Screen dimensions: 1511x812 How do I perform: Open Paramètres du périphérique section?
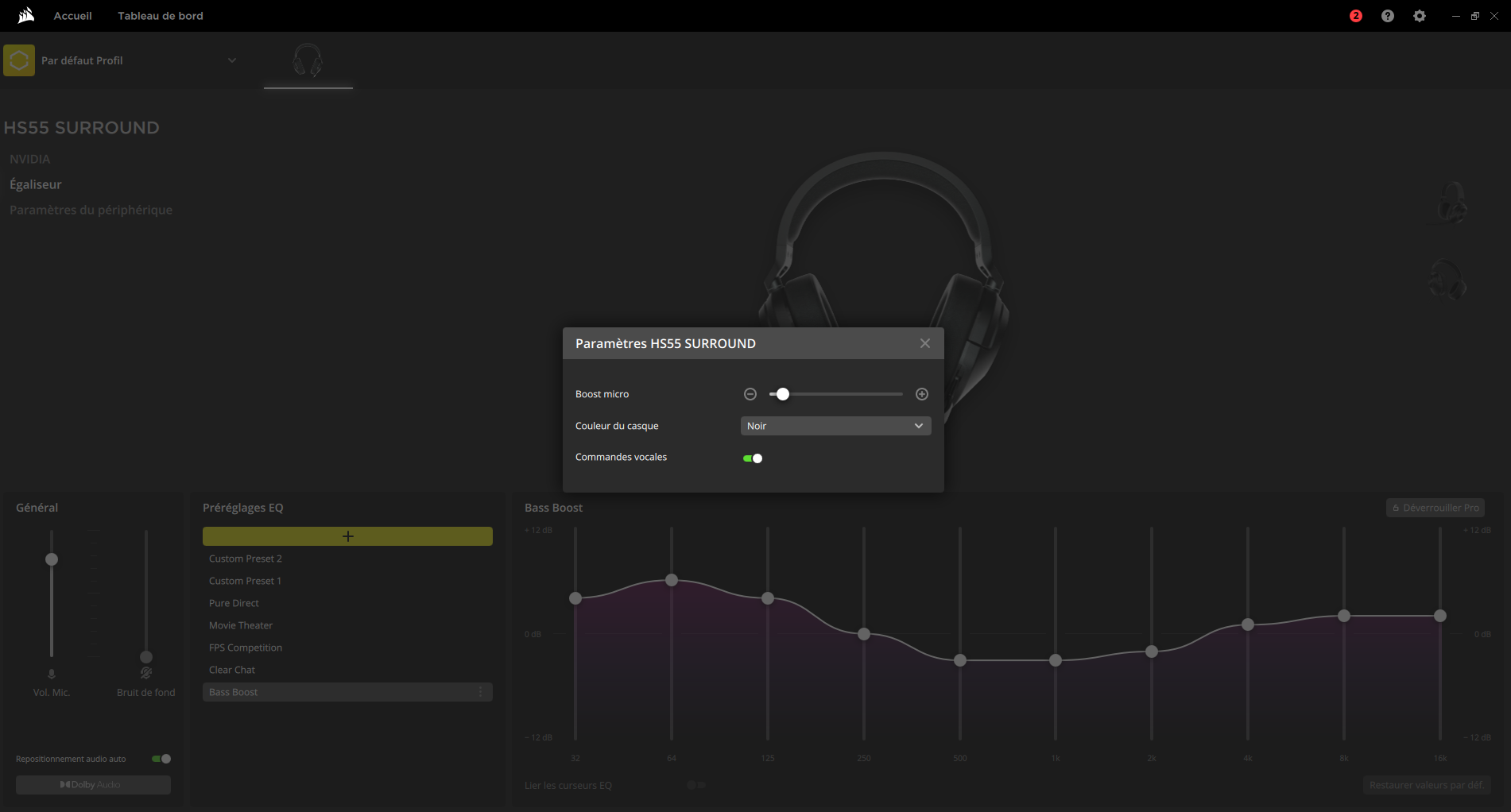pyautogui.click(x=91, y=210)
